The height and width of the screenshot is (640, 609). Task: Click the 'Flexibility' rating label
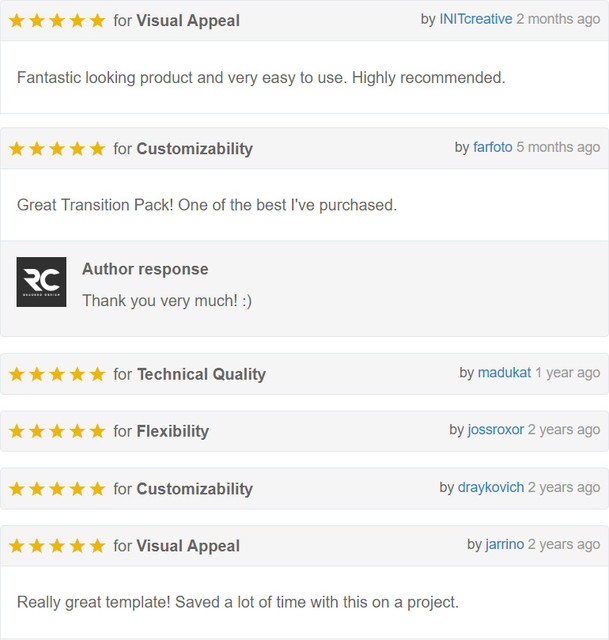point(173,431)
